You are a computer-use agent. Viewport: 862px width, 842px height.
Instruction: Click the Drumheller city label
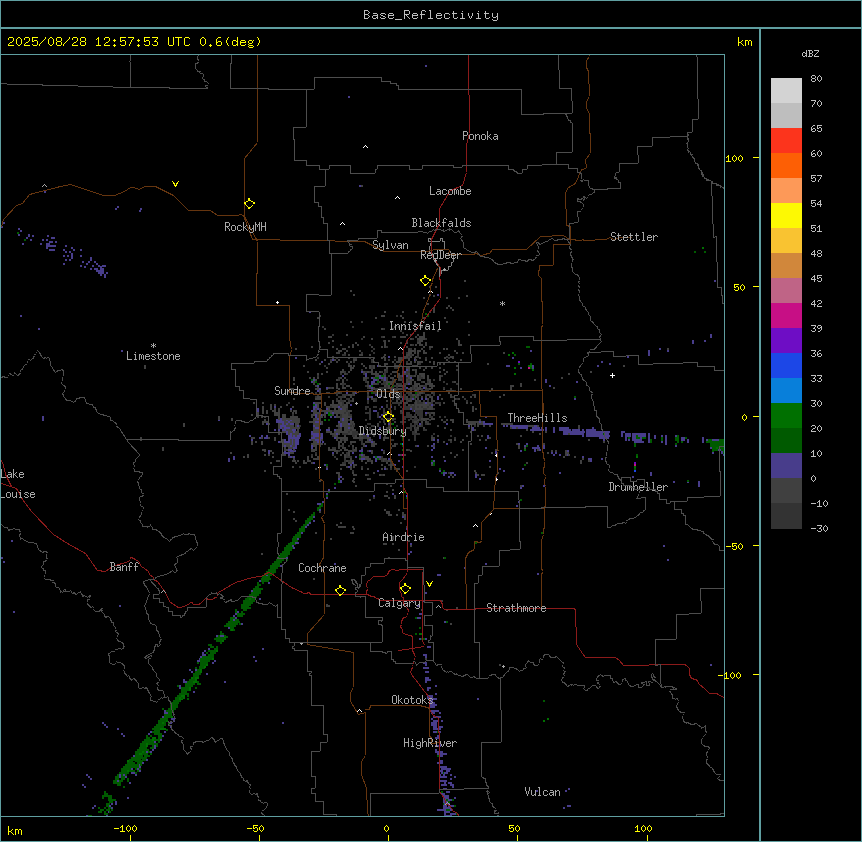[638, 487]
